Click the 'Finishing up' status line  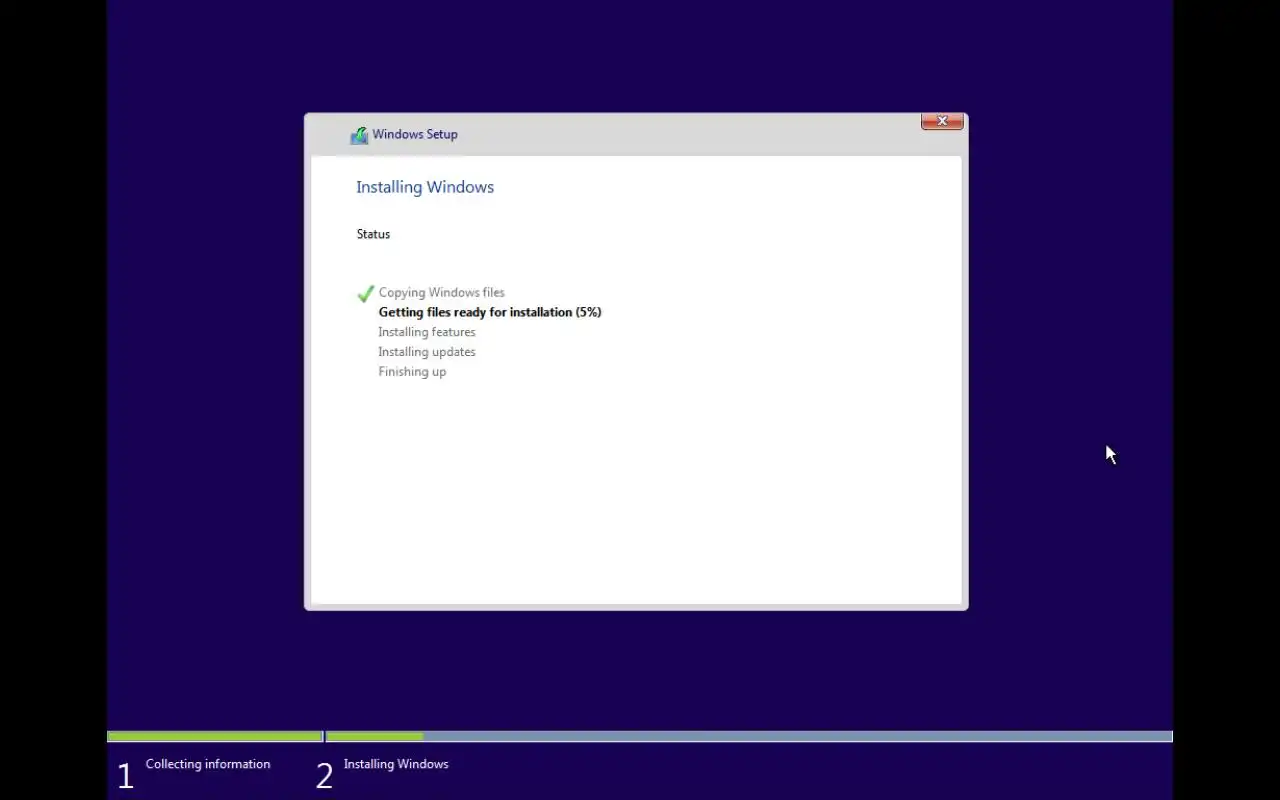click(x=412, y=372)
